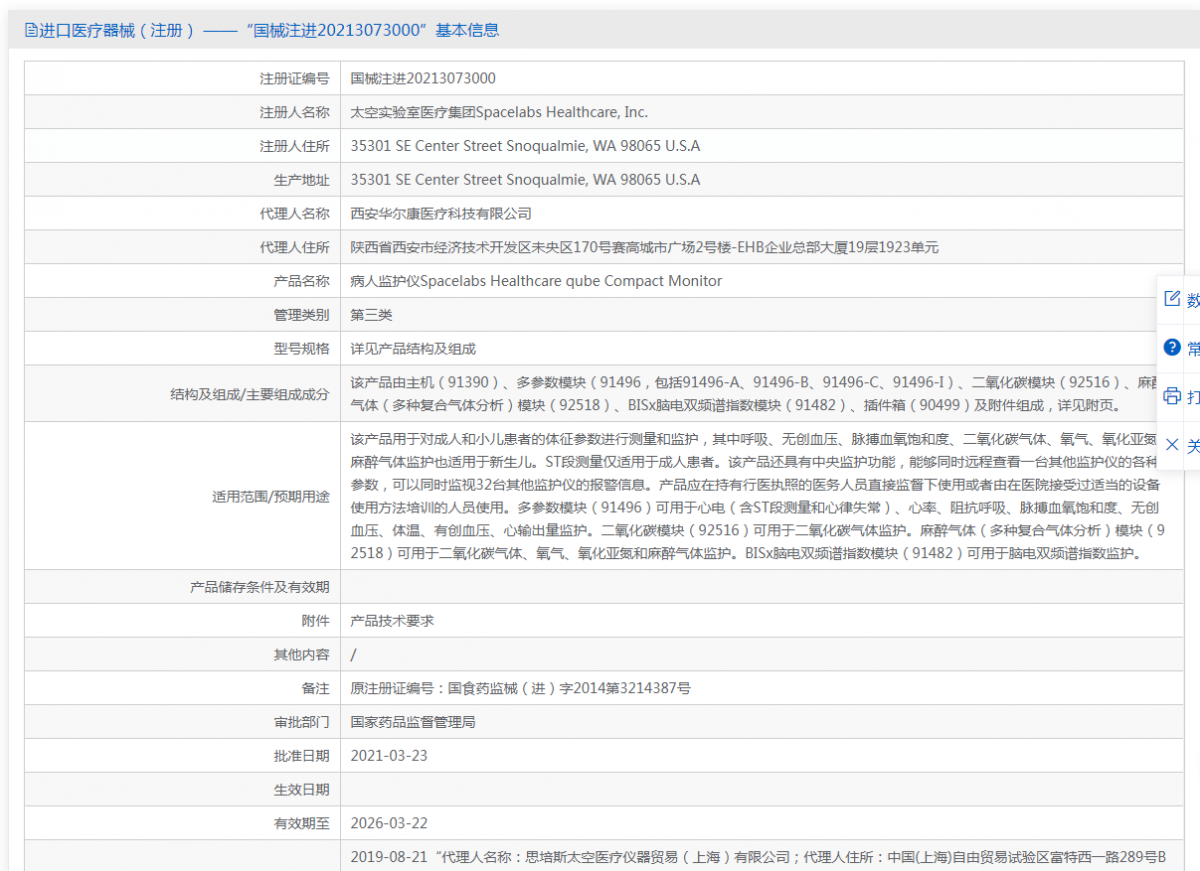Viewport: 1200px width, 871px height.
Task: Click the 注册证编号 row label
Action: pos(294,79)
